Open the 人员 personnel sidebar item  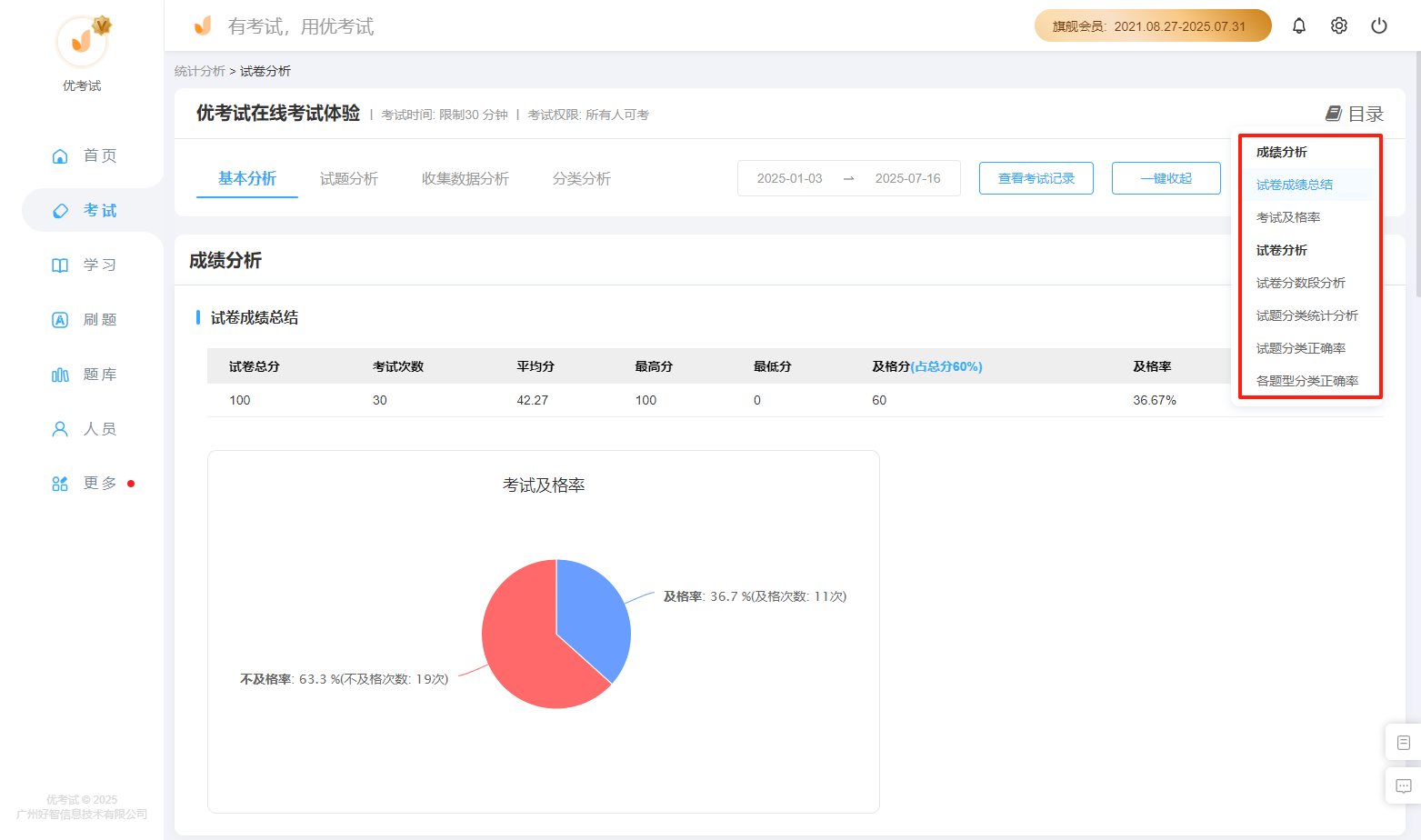click(84, 428)
